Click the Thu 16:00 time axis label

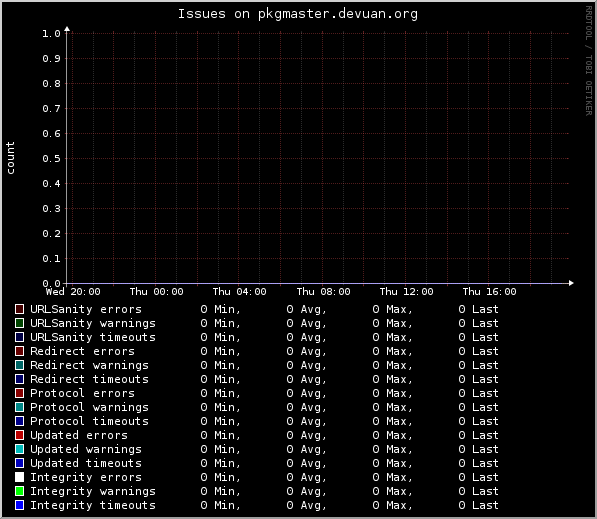click(489, 292)
